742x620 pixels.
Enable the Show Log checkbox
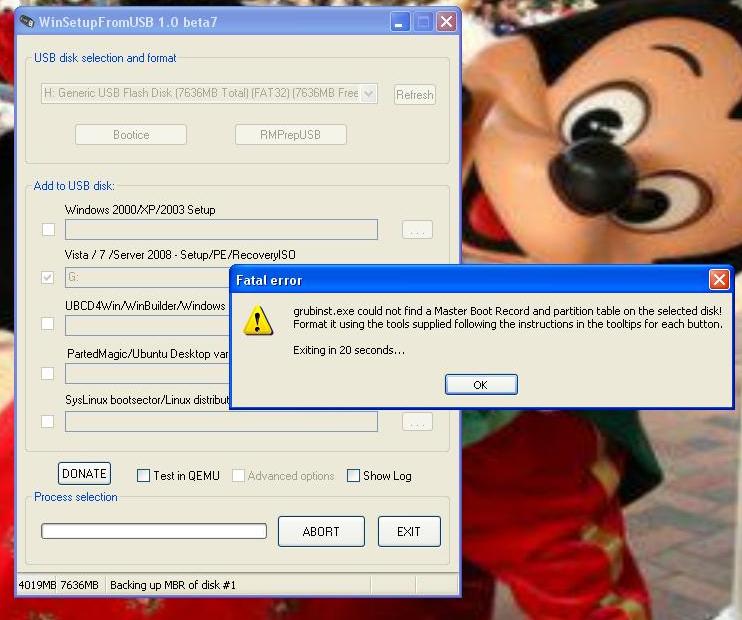pyautogui.click(x=353, y=475)
